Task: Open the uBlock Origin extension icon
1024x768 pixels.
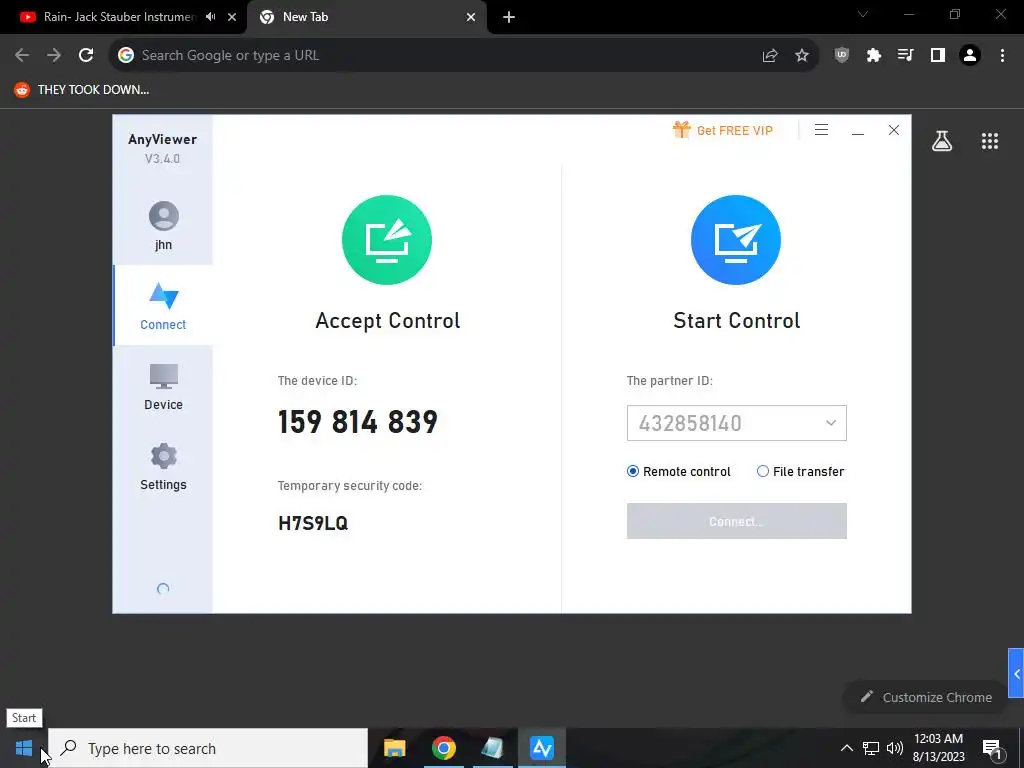Action: pos(842,56)
